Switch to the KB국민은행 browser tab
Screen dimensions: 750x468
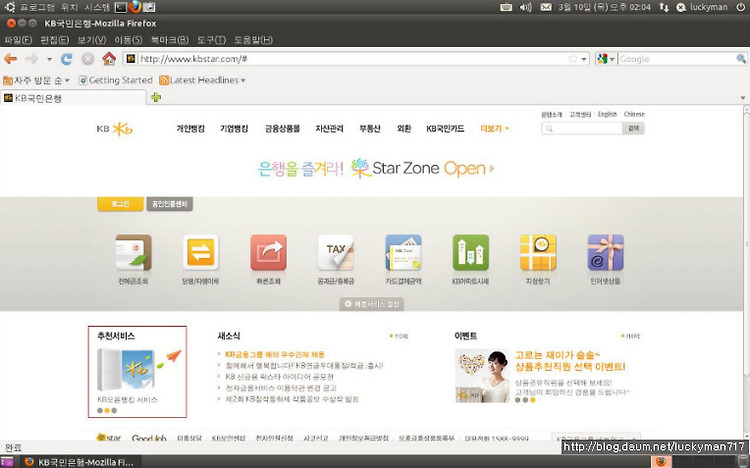point(73,98)
